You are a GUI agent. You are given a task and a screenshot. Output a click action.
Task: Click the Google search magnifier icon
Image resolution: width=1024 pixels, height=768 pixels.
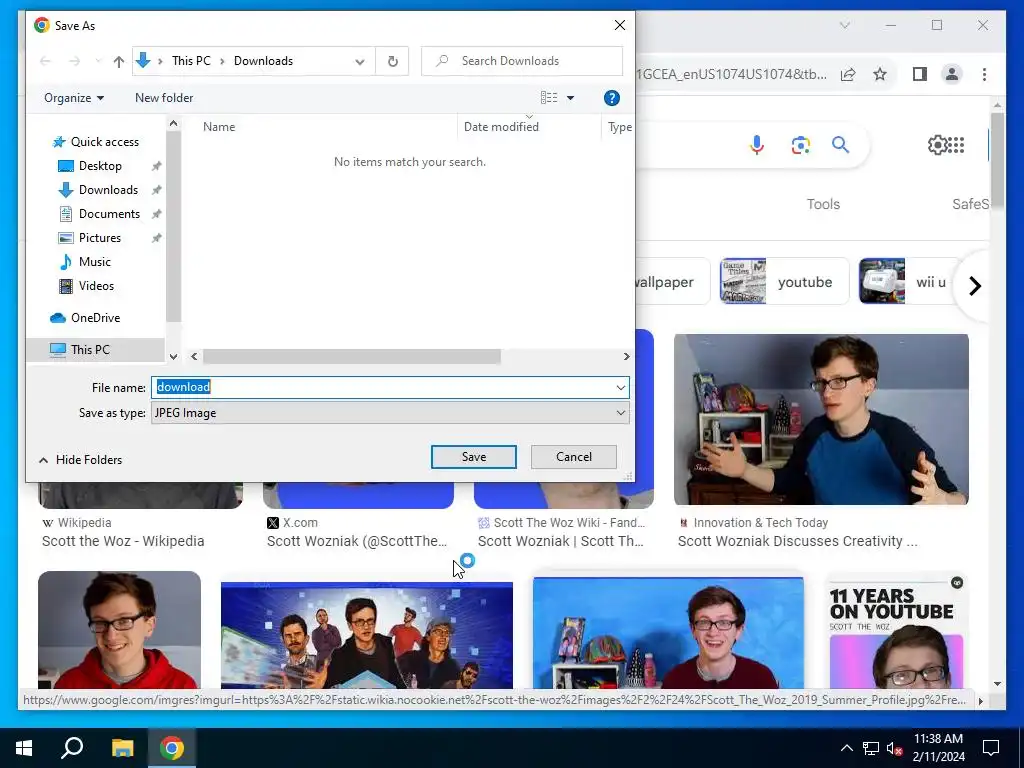[x=840, y=144]
